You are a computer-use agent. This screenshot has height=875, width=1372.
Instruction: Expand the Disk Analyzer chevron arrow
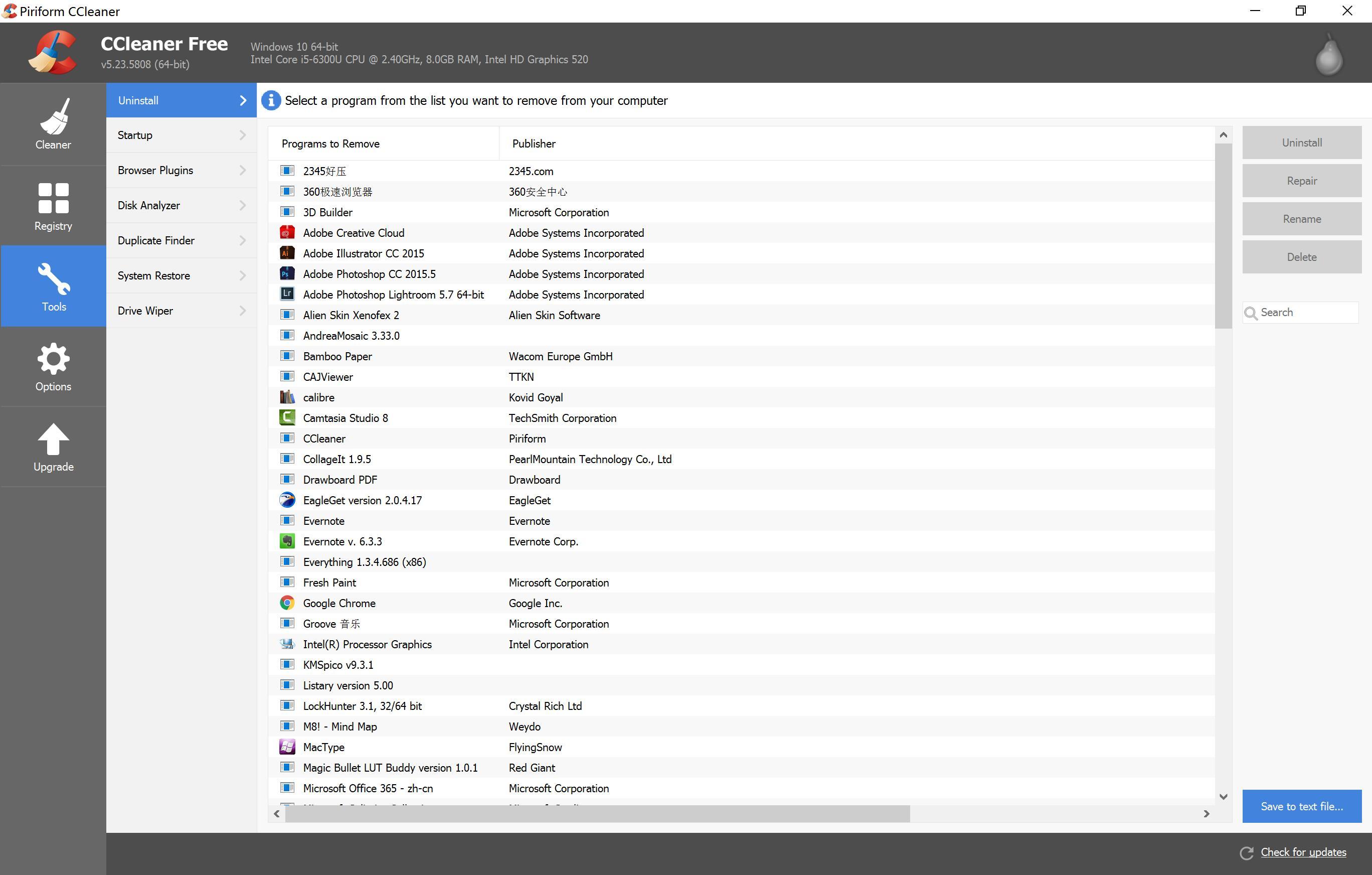243,205
